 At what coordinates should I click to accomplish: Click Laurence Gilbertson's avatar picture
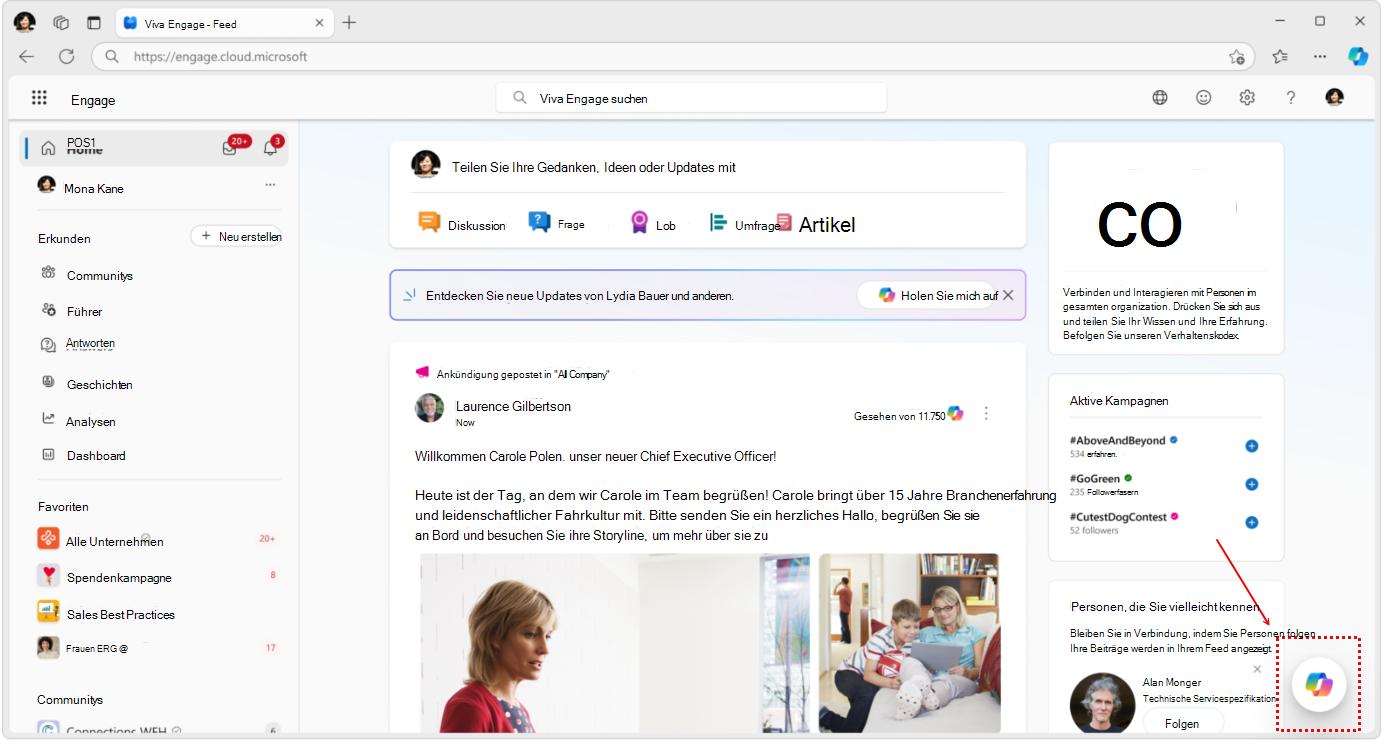(x=430, y=408)
